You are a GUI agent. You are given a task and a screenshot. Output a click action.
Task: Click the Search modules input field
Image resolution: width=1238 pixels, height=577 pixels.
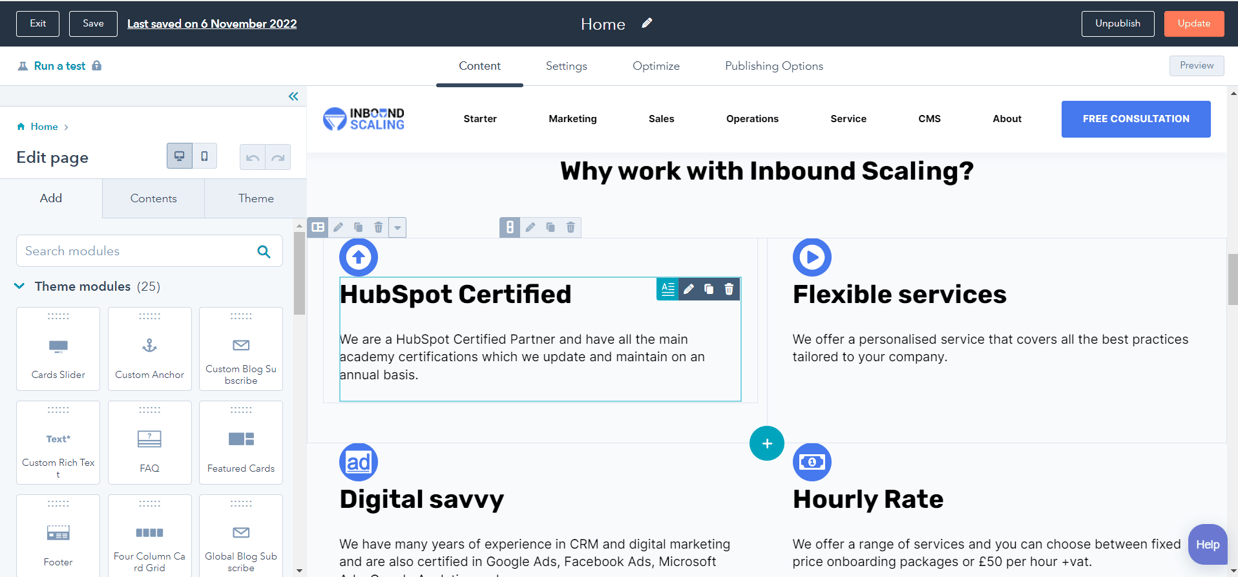pyautogui.click(x=149, y=251)
